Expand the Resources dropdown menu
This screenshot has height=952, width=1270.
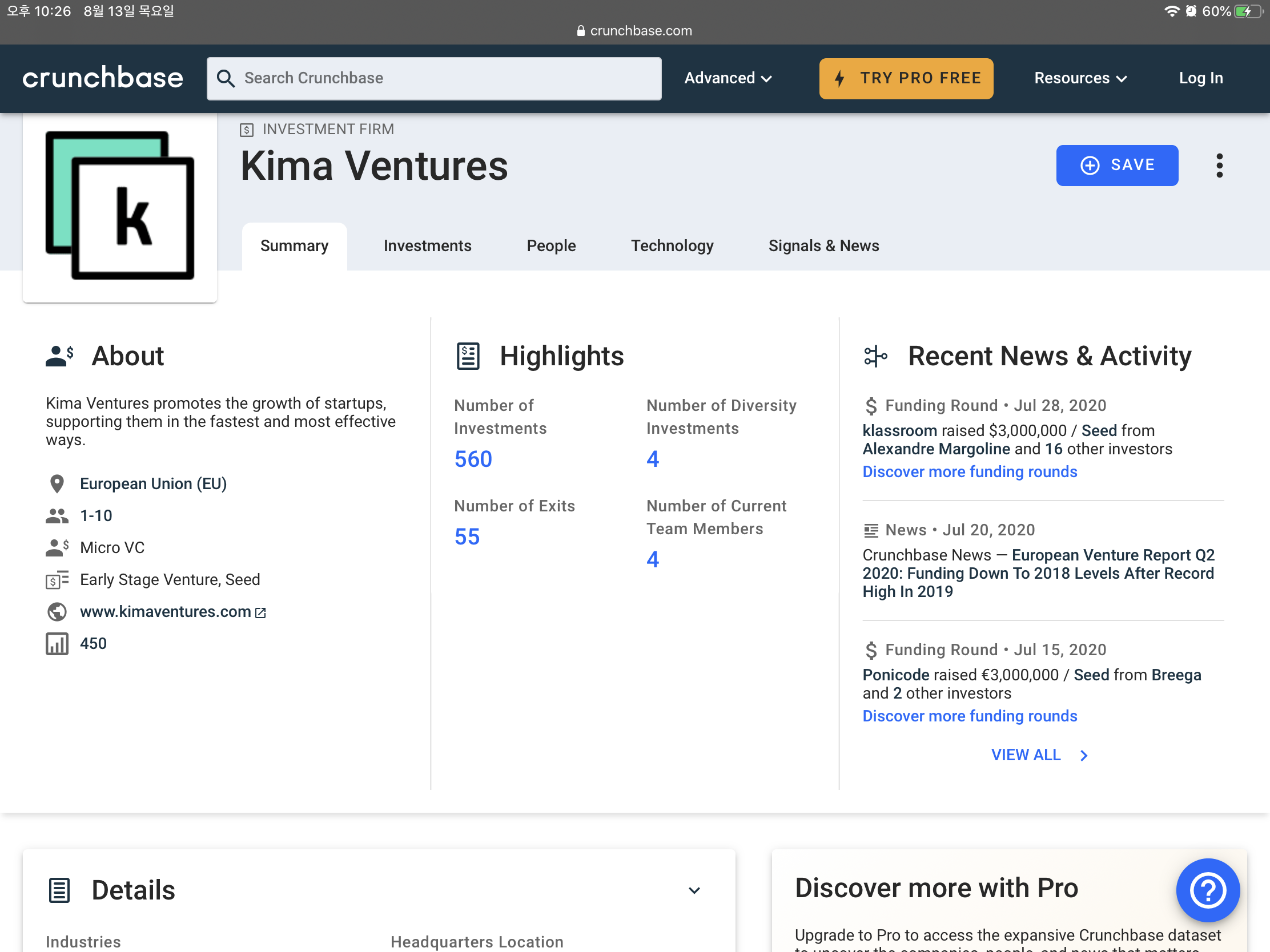point(1080,79)
